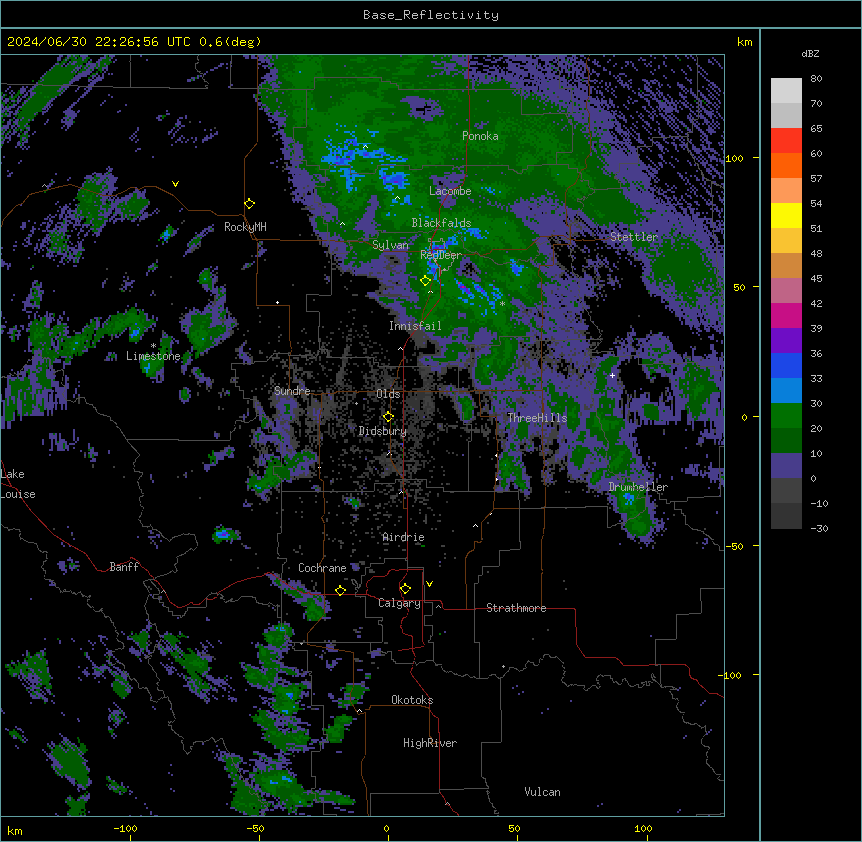Click the Cochrane town label
862x842 pixels.
pos(322,568)
